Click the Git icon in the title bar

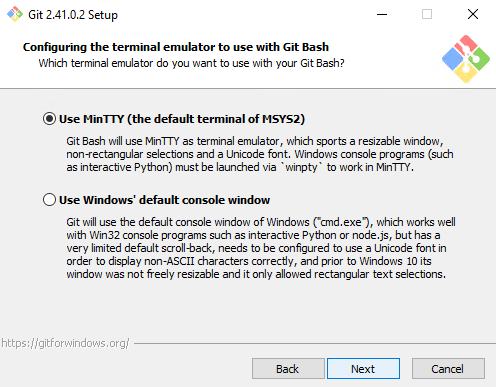coord(15,14)
